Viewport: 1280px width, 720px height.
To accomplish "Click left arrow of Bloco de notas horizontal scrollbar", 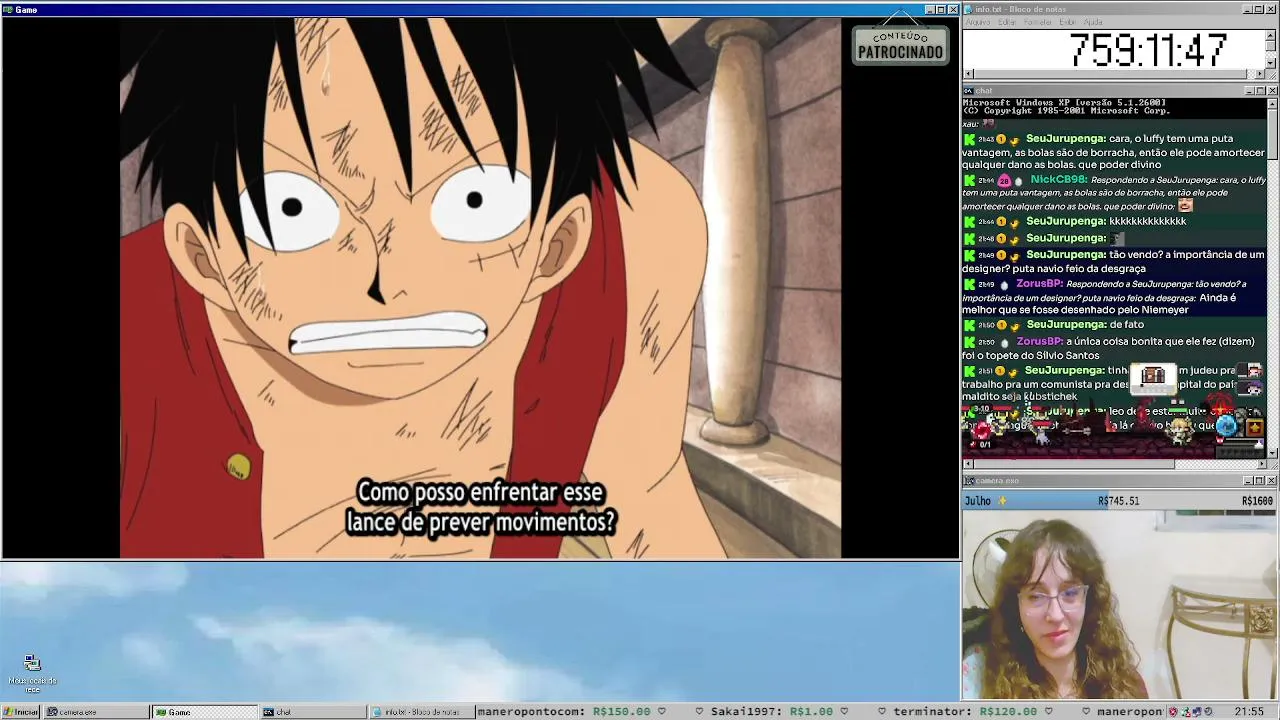I will click(x=968, y=74).
